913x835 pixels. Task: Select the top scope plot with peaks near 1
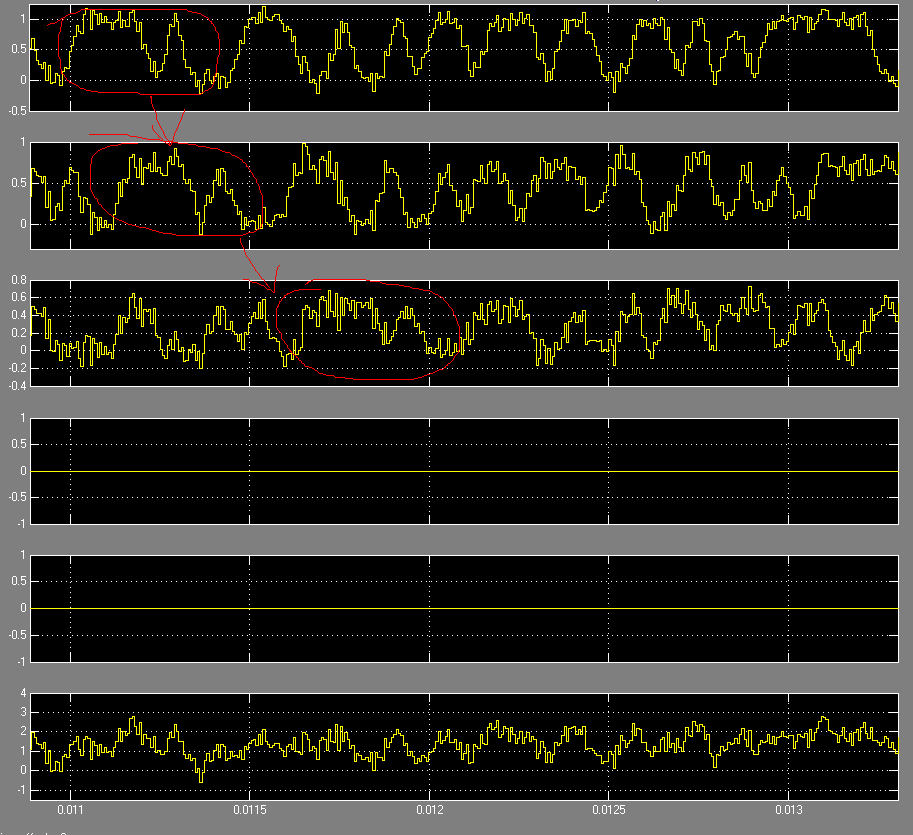464,58
